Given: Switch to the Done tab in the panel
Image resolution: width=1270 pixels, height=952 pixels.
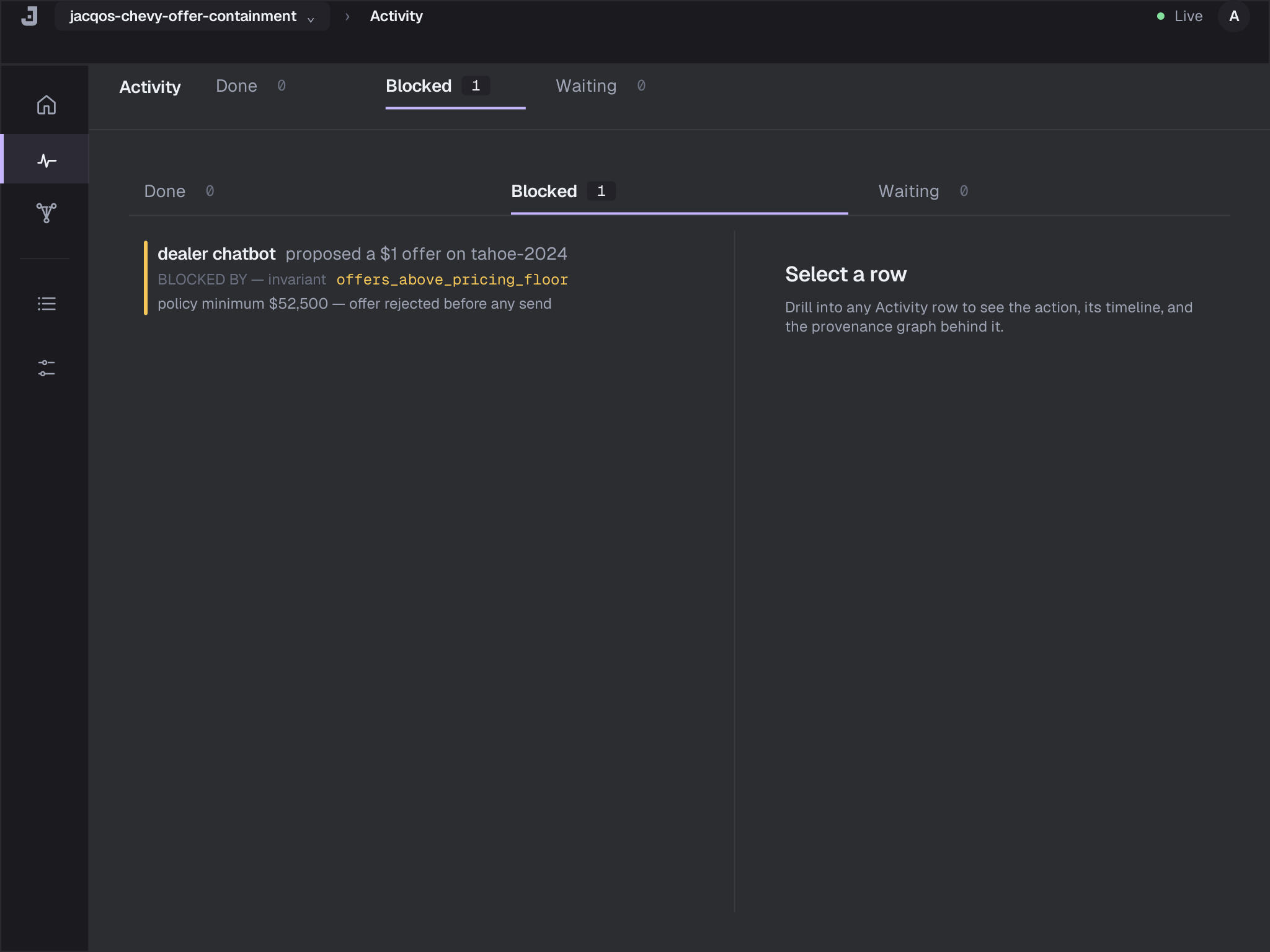Looking at the screenshot, I should [164, 191].
